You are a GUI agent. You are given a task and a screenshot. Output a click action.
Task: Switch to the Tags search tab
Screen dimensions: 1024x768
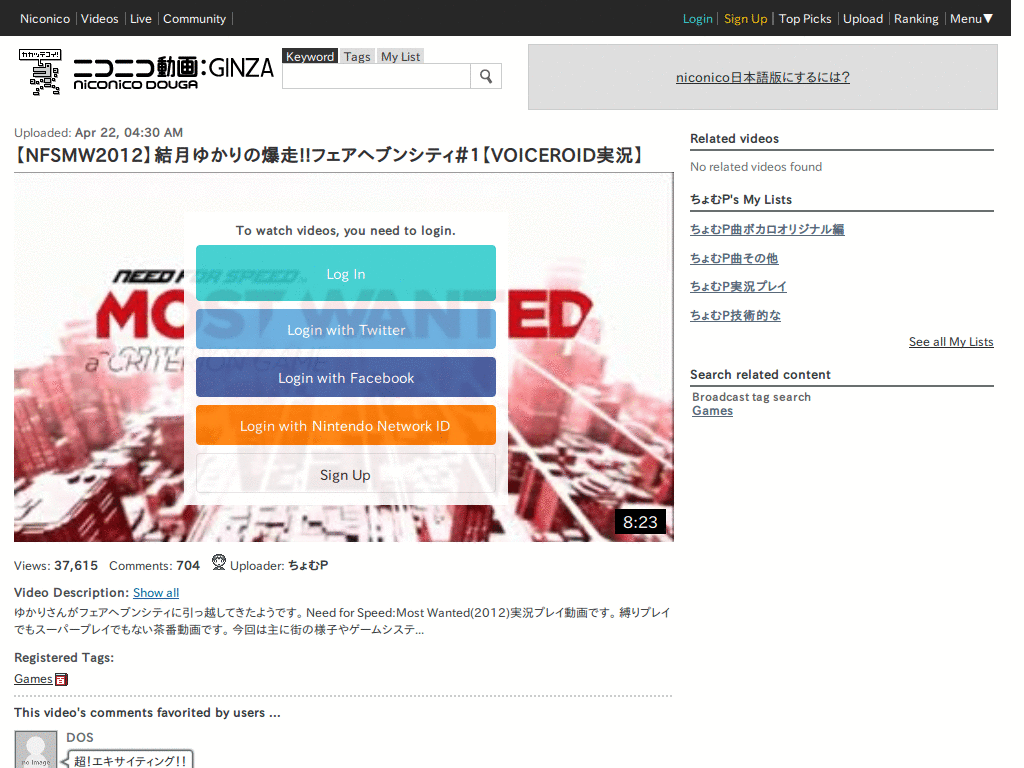tap(357, 57)
